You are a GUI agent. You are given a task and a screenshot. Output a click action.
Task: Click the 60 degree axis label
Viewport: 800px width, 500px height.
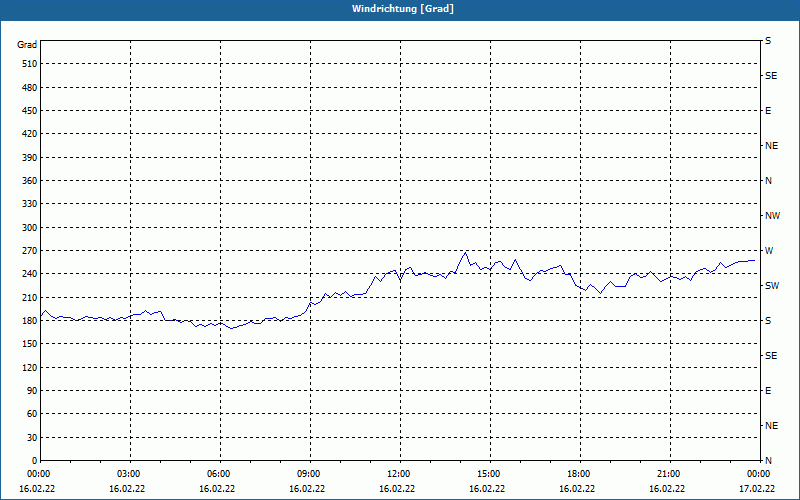click(32, 414)
